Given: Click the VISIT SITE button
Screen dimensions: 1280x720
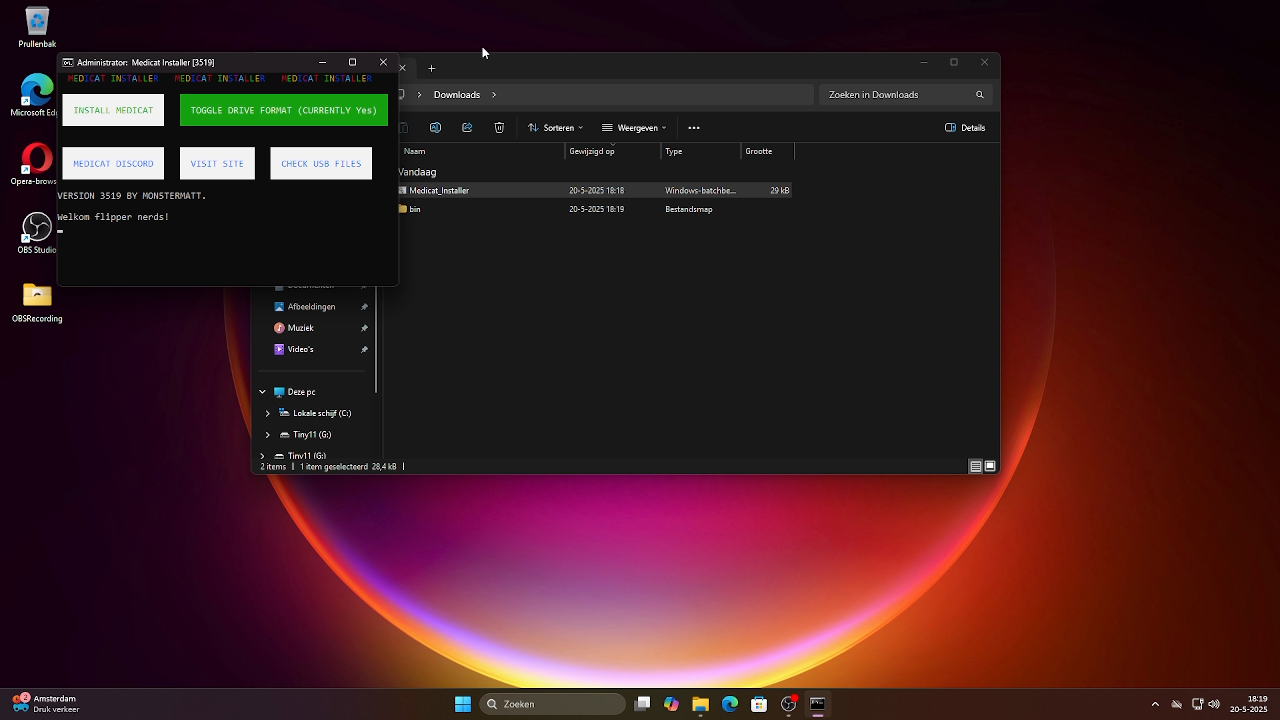Looking at the screenshot, I should (217, 164).
